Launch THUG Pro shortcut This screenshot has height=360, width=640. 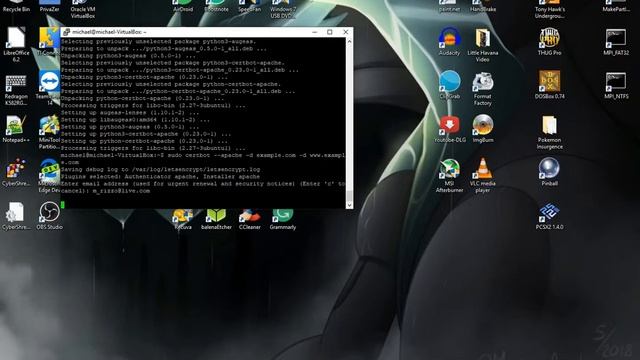coord(549,41)
